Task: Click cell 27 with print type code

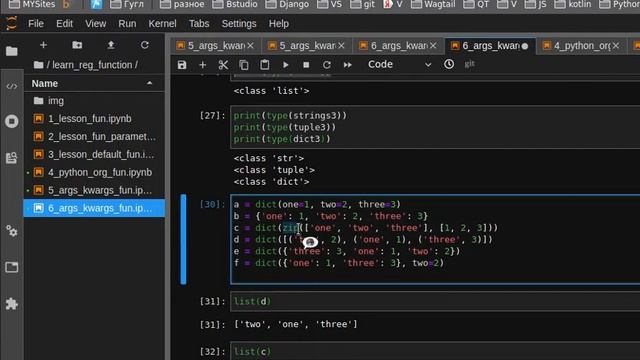Action: tap(435, 127)
